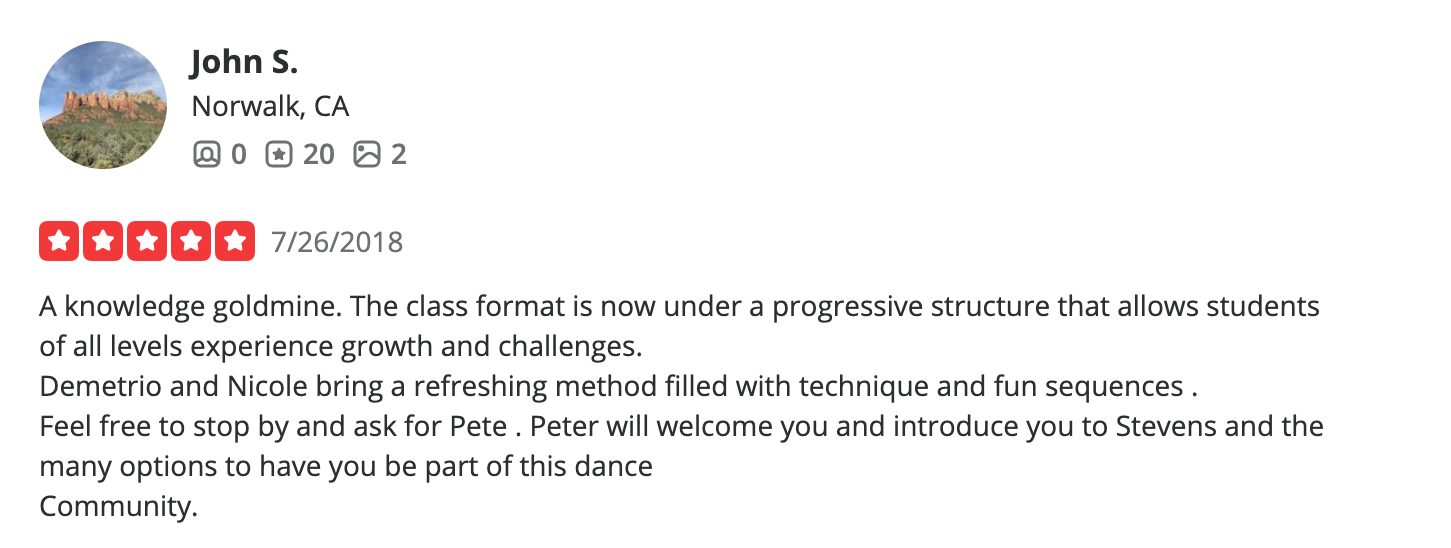Click the word 'Community.' ending the review
1451x548 pixels.
119,506
